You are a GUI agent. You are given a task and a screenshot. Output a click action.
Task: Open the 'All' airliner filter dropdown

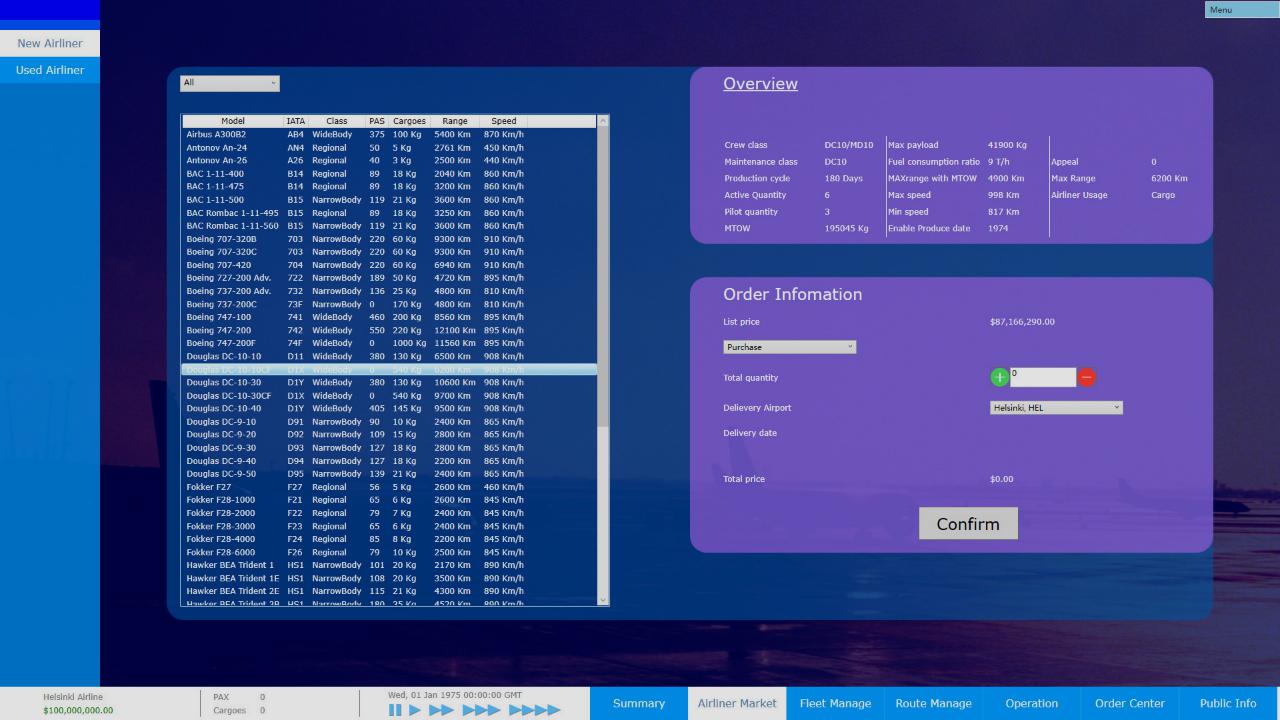pos(230,83)
